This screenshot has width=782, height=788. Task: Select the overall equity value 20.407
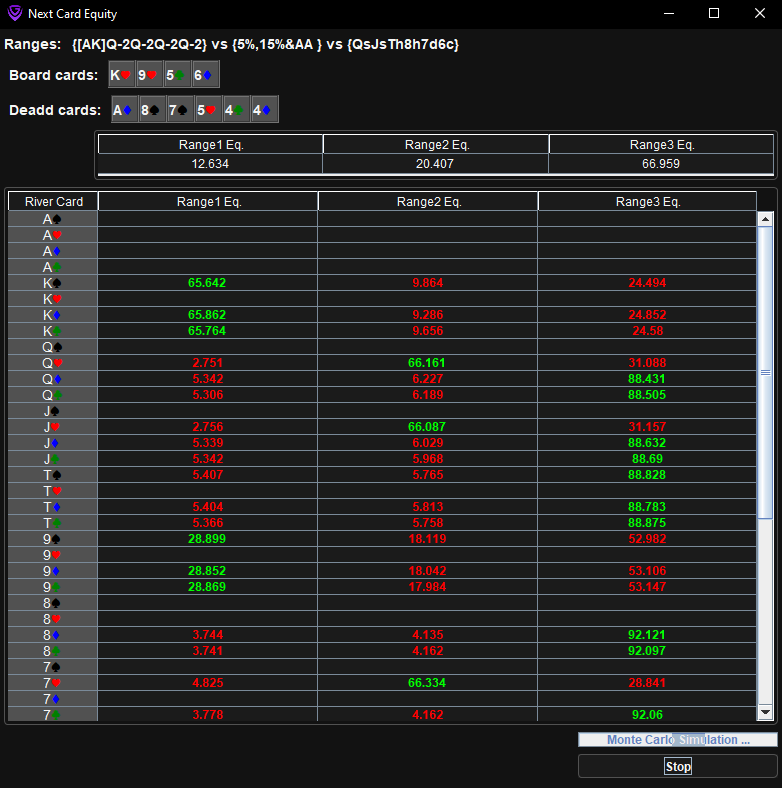(x=435, y=164)
